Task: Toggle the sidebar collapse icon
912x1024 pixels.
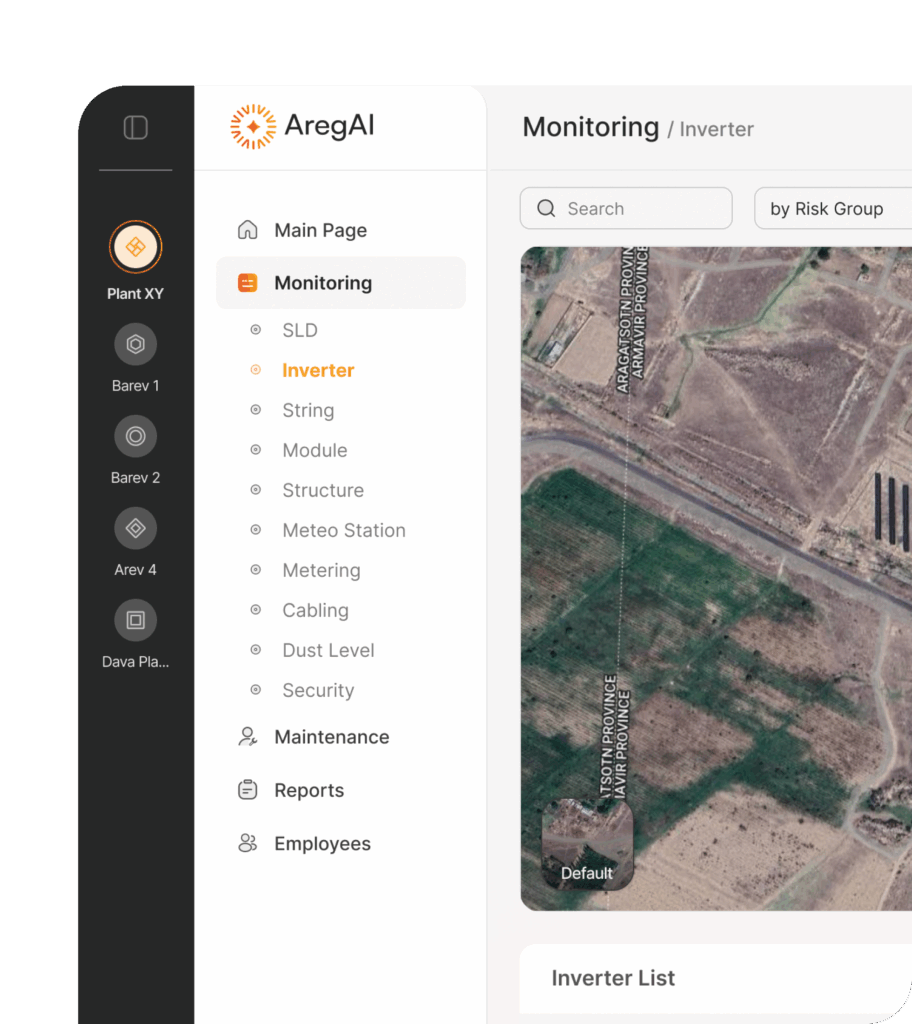Action: 136,128
